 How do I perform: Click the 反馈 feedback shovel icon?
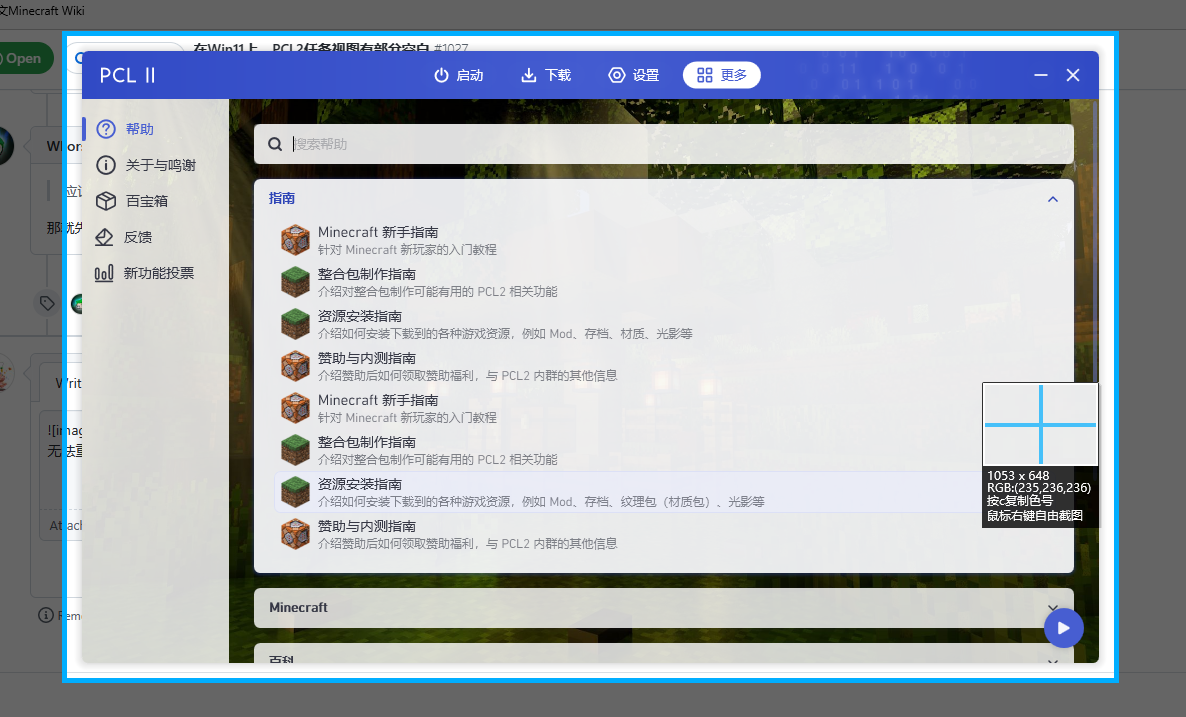point(105,237)
